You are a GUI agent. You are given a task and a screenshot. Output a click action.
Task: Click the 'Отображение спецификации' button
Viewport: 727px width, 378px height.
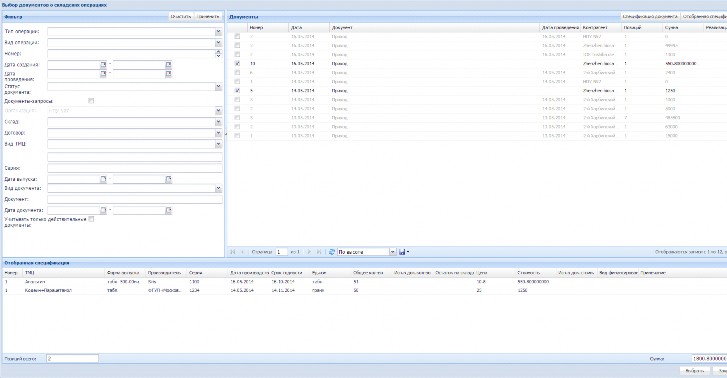[704, 16]
